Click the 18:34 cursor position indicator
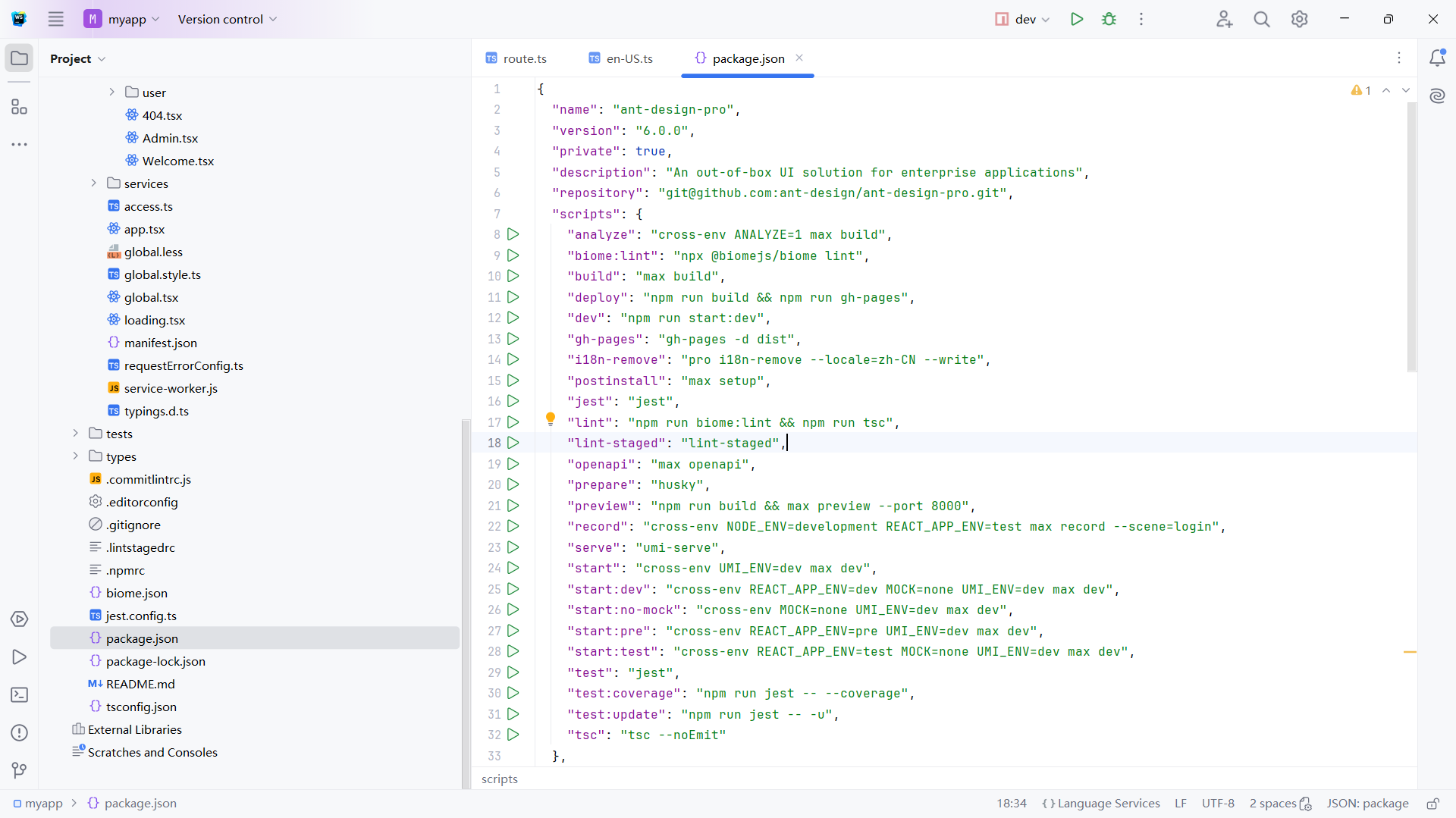This screenshot has height=818, width=1456. 1012,804
